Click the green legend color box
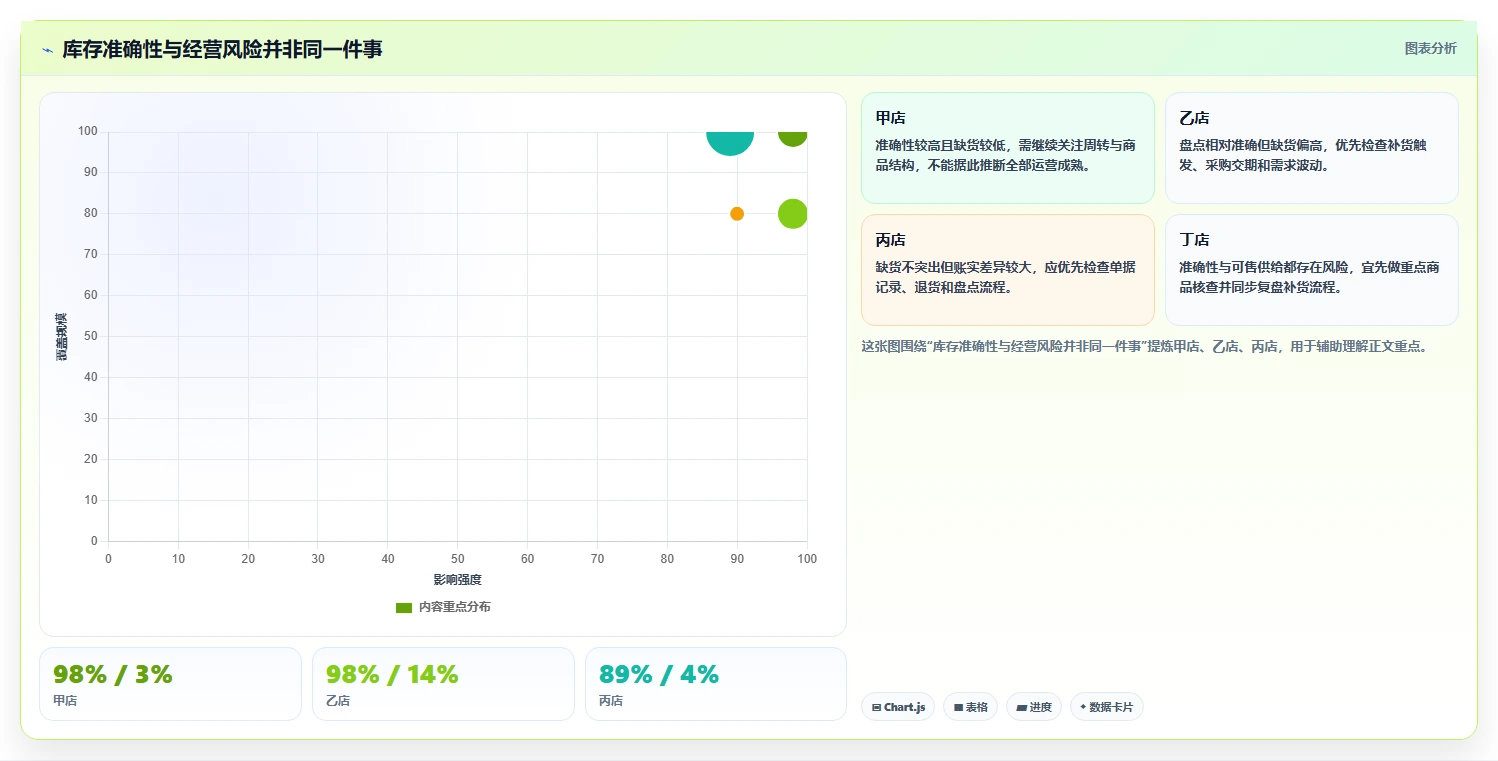Viewport: 1498px width, 761px height. [x=404, y=608]
